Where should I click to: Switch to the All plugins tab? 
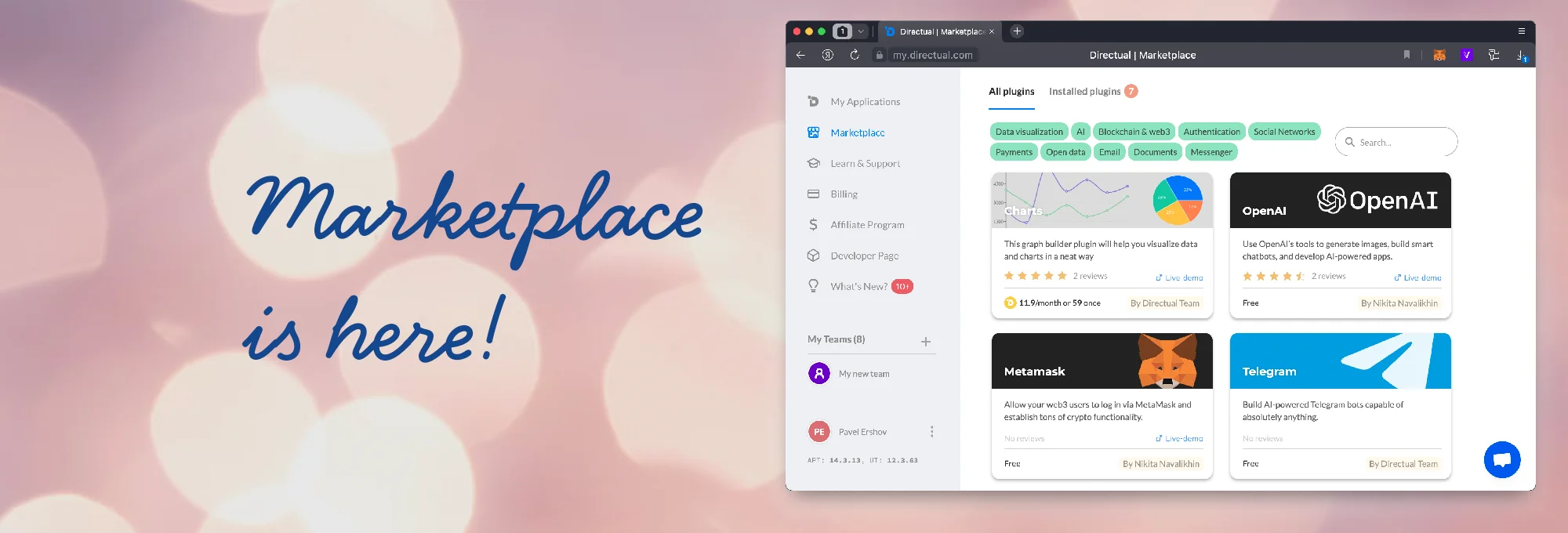tap(1011, 92)
